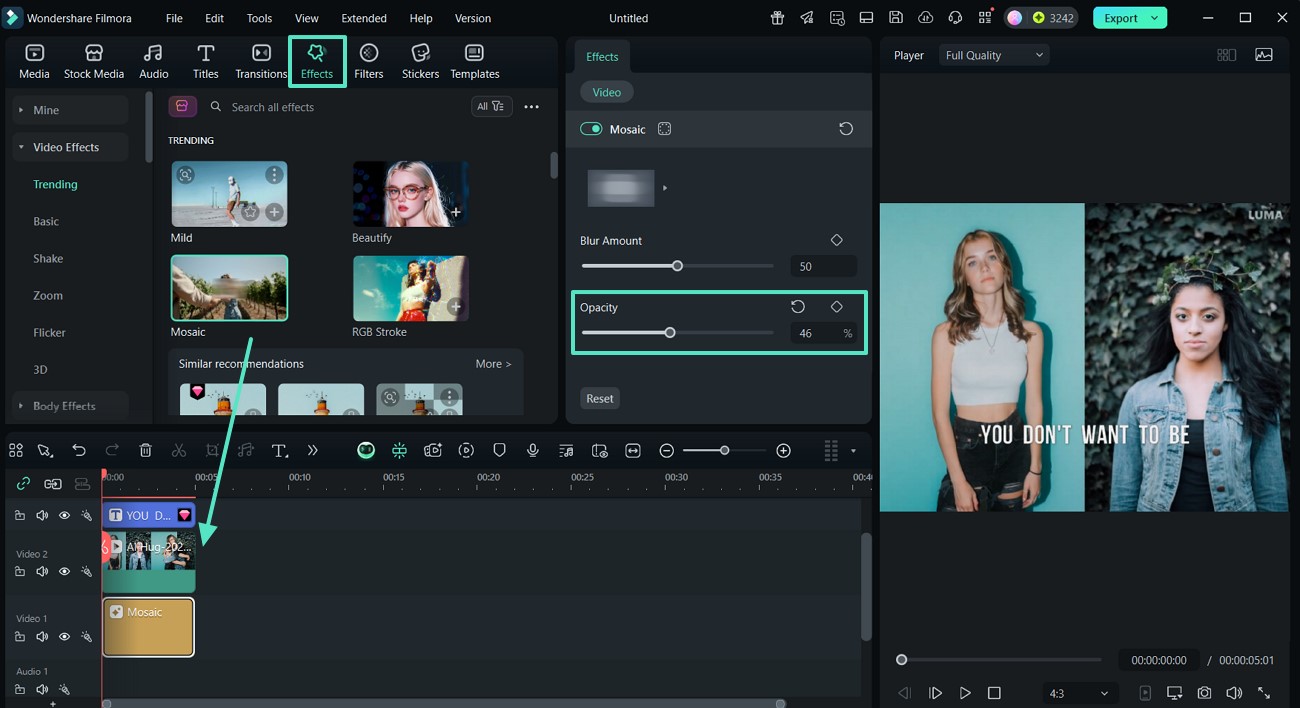The image size is (1300, 708).
Task: Lock the Video 1 track
Action: point(20,637)
